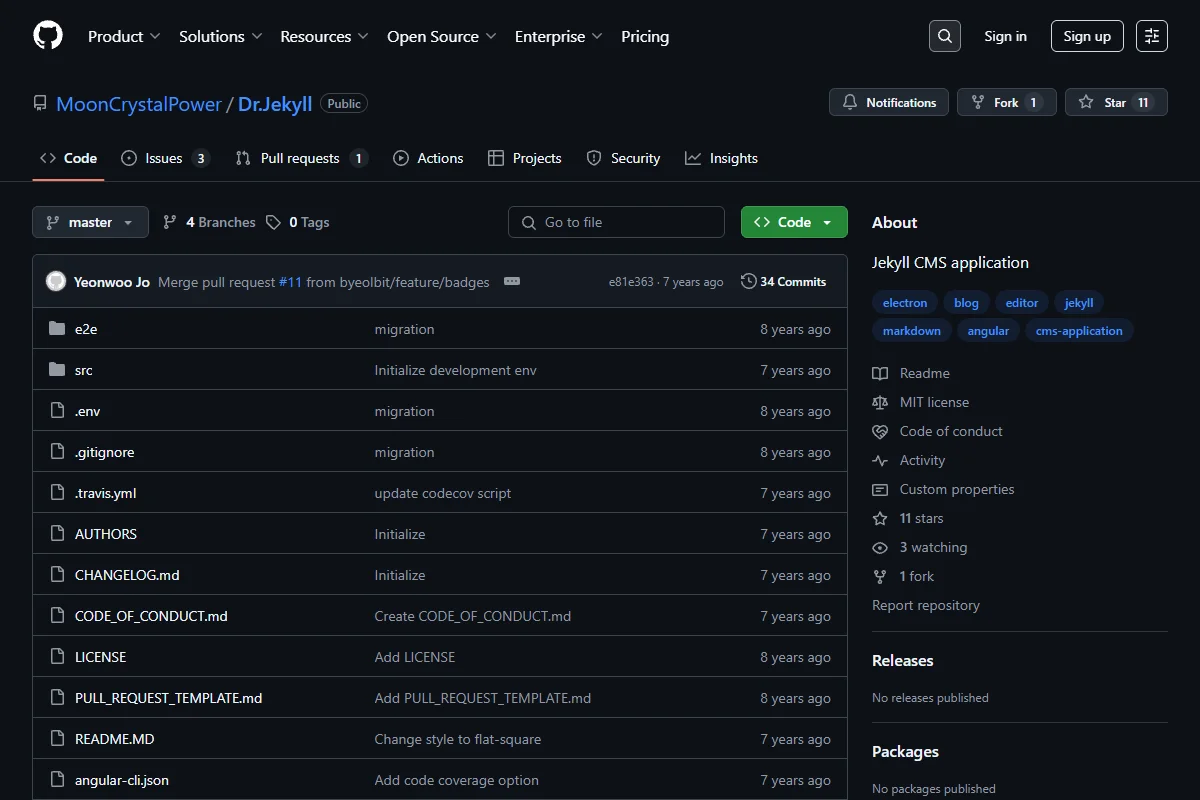Expand the master branch dropdown

tap(90, 222)
